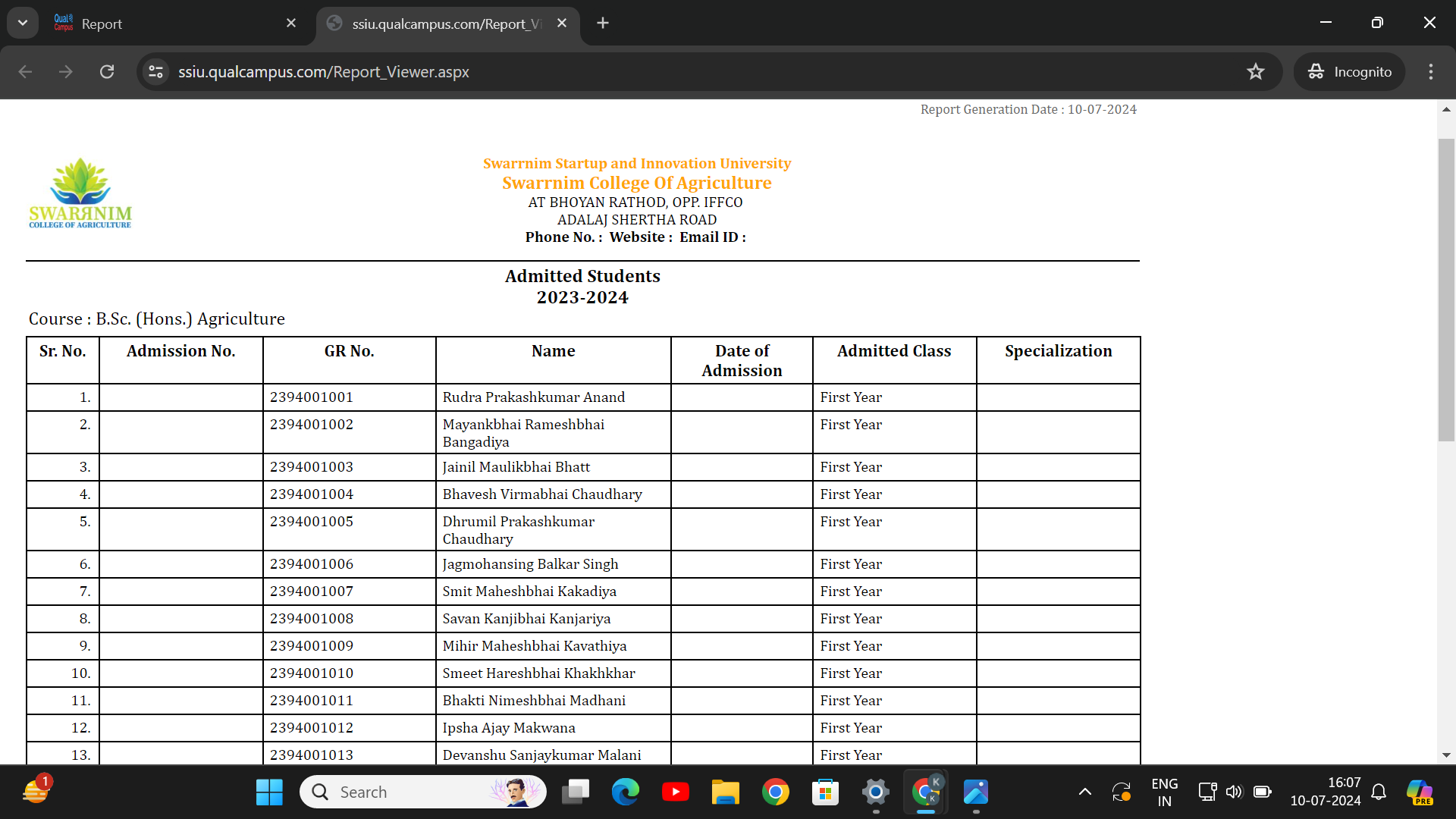Image resolution: width=1456 pixels, height=819 pixels.
Task: Open the Photos app from taskbar
Action: pos(976,792)
